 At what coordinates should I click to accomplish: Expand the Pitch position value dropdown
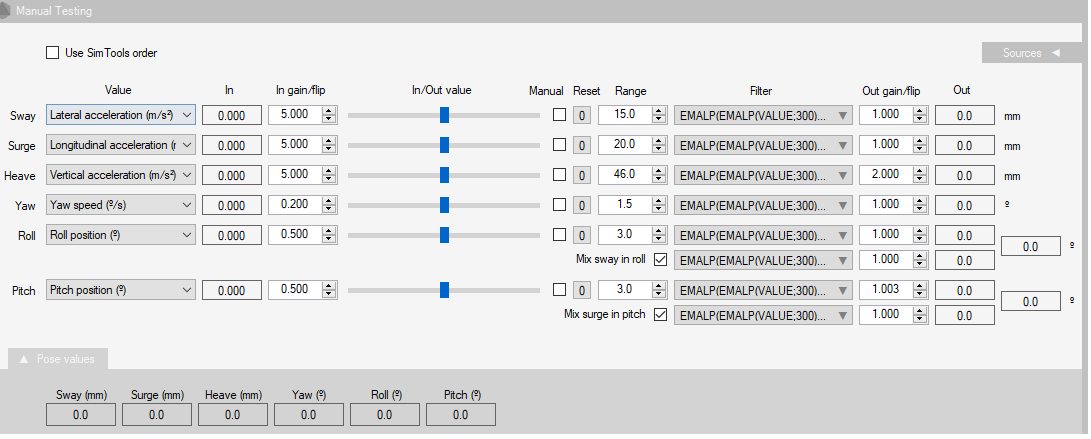[x=184, y=290]
